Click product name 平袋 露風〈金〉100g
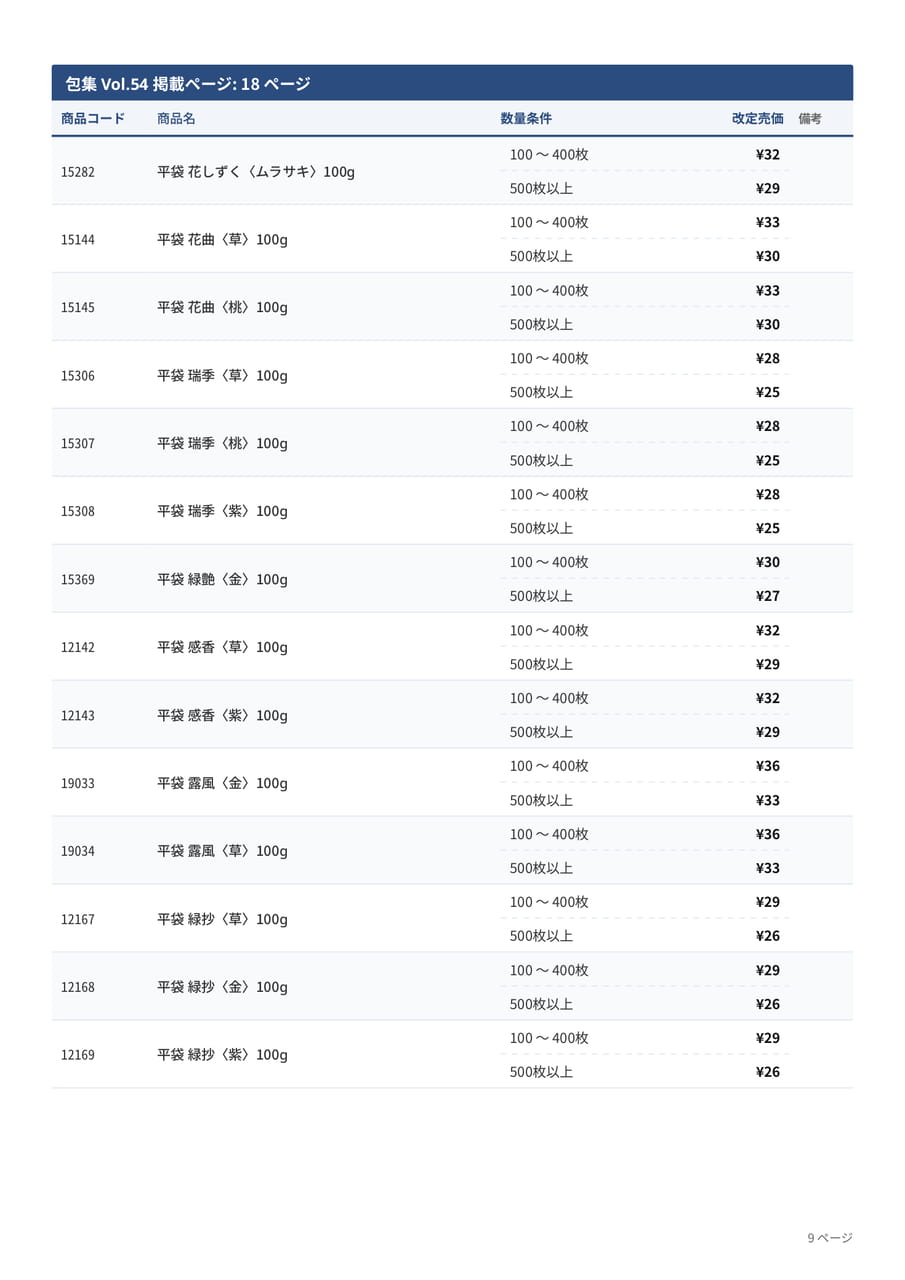 coord(222,783)
